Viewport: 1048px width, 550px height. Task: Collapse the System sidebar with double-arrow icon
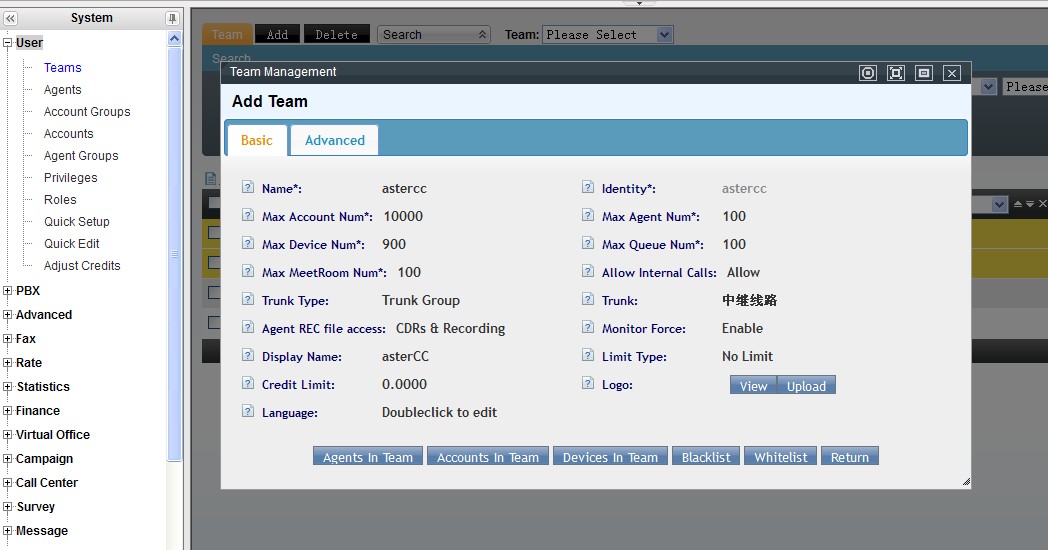click(10, 18)
